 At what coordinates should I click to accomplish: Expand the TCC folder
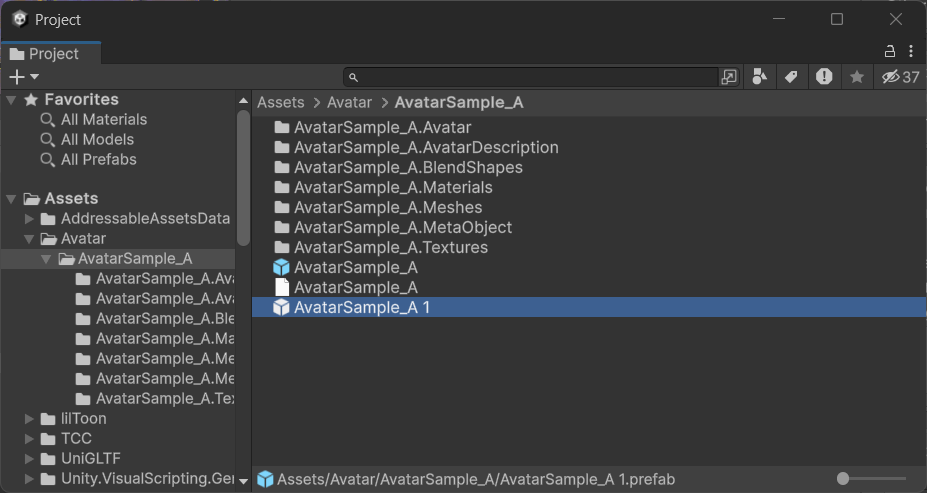pos(29,439)
